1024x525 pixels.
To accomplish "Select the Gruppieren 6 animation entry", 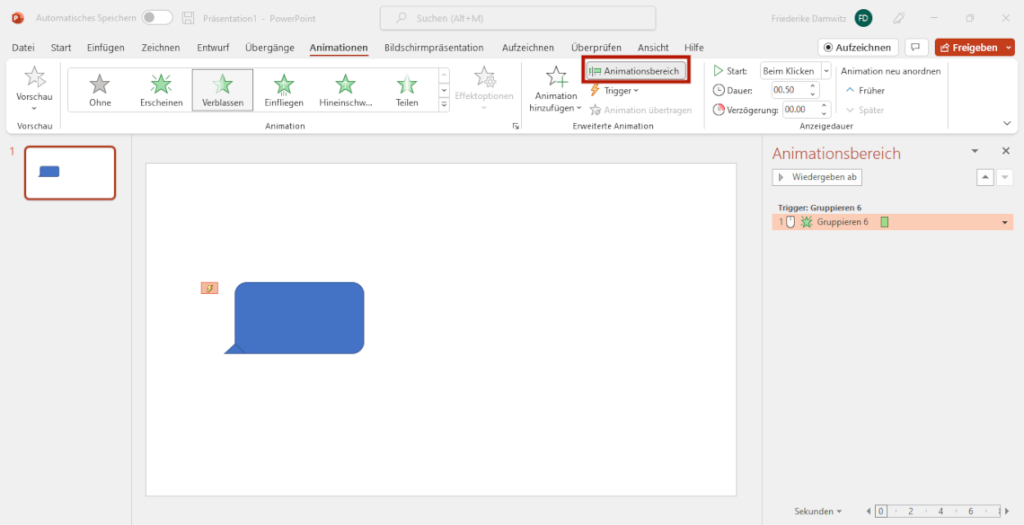I will [892, 222].
